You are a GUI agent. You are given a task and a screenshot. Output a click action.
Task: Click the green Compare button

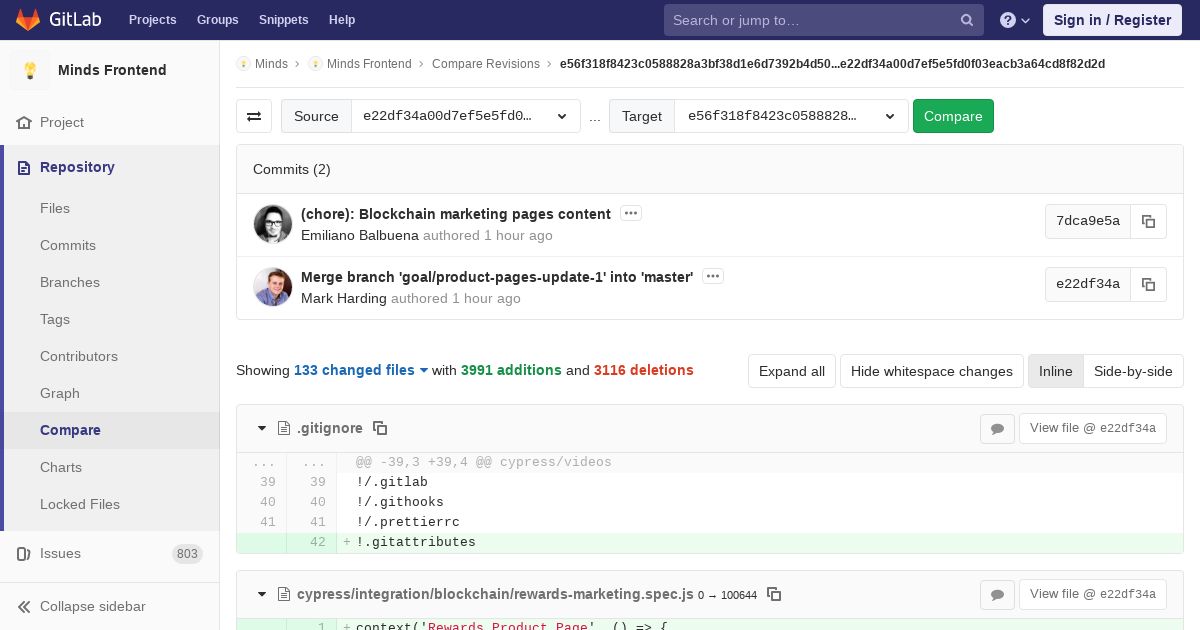(953, 116)
